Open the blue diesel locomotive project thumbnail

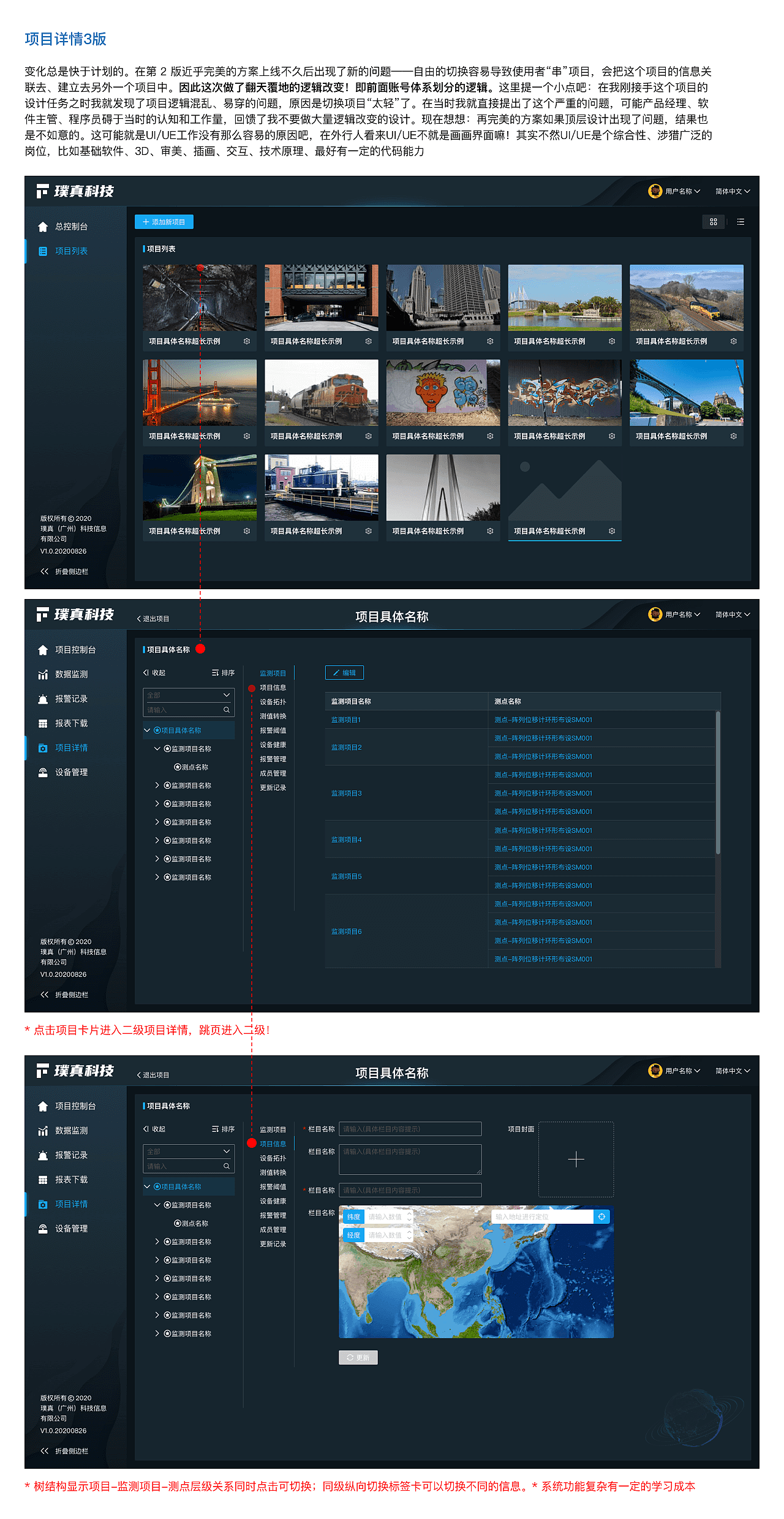322,488
